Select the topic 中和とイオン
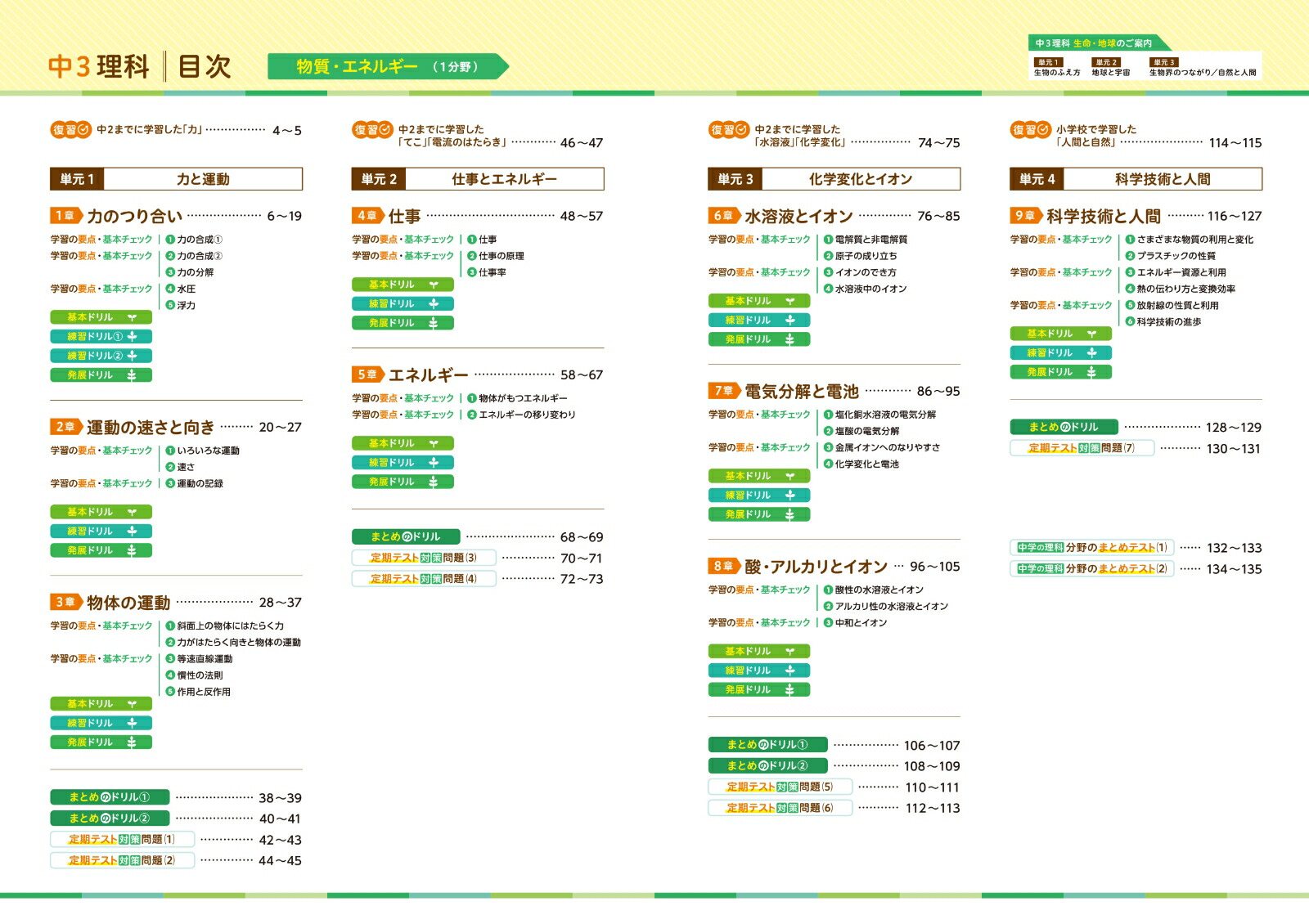Image resolution: width=1309 pixels, height=924 pixels. pos(855,623)
